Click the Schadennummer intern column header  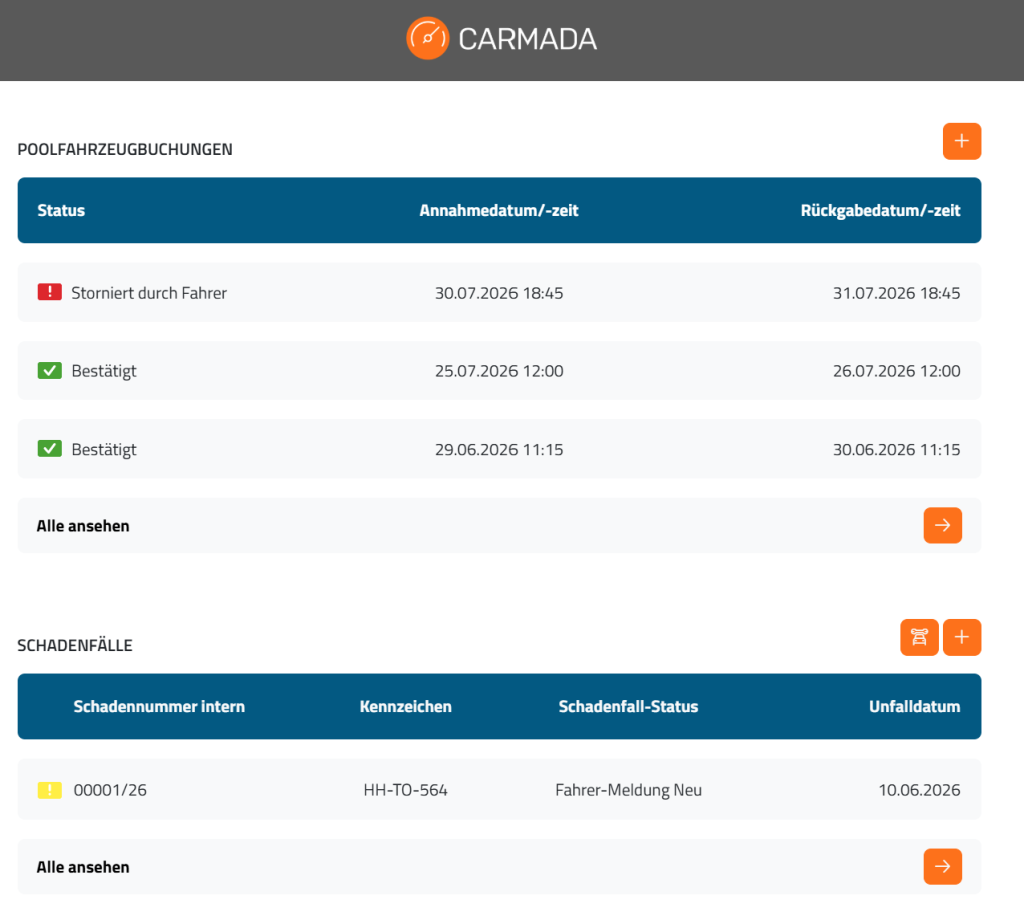click(159, 706)
